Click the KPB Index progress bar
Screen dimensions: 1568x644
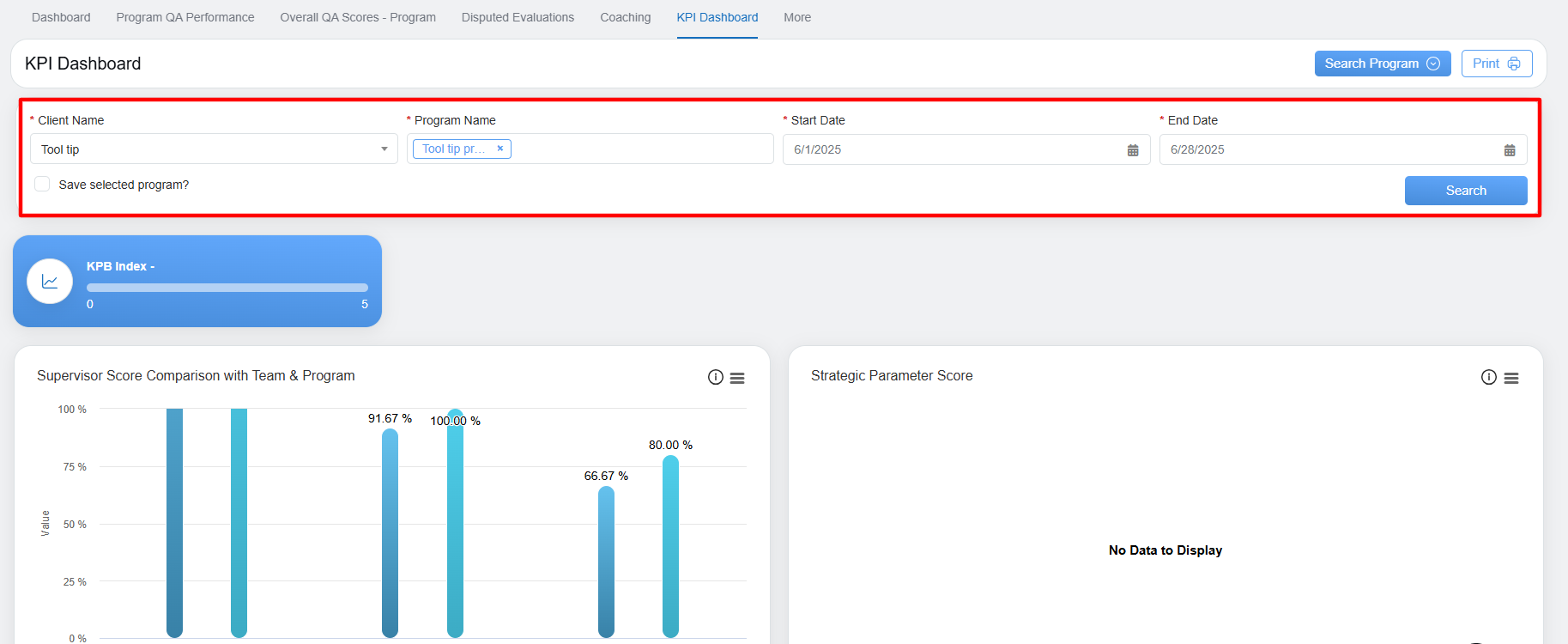(227, 288)
